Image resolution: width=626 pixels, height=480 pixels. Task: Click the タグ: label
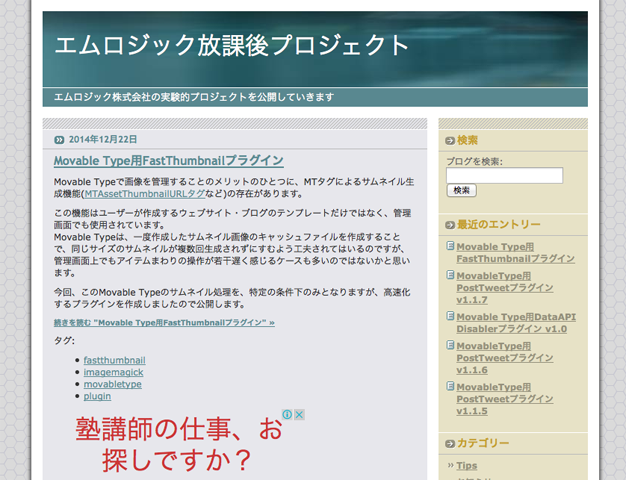click(x=64, y=341)
